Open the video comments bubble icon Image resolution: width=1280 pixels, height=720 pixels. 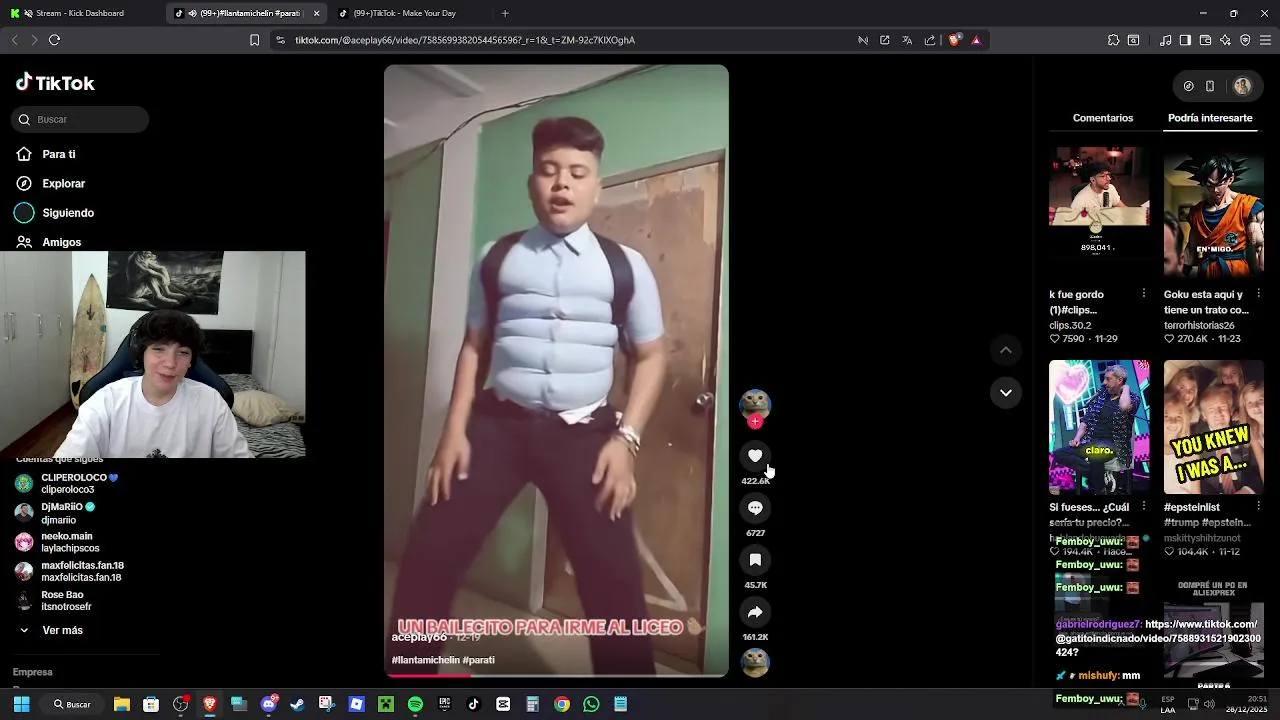[x=755, y=508]
